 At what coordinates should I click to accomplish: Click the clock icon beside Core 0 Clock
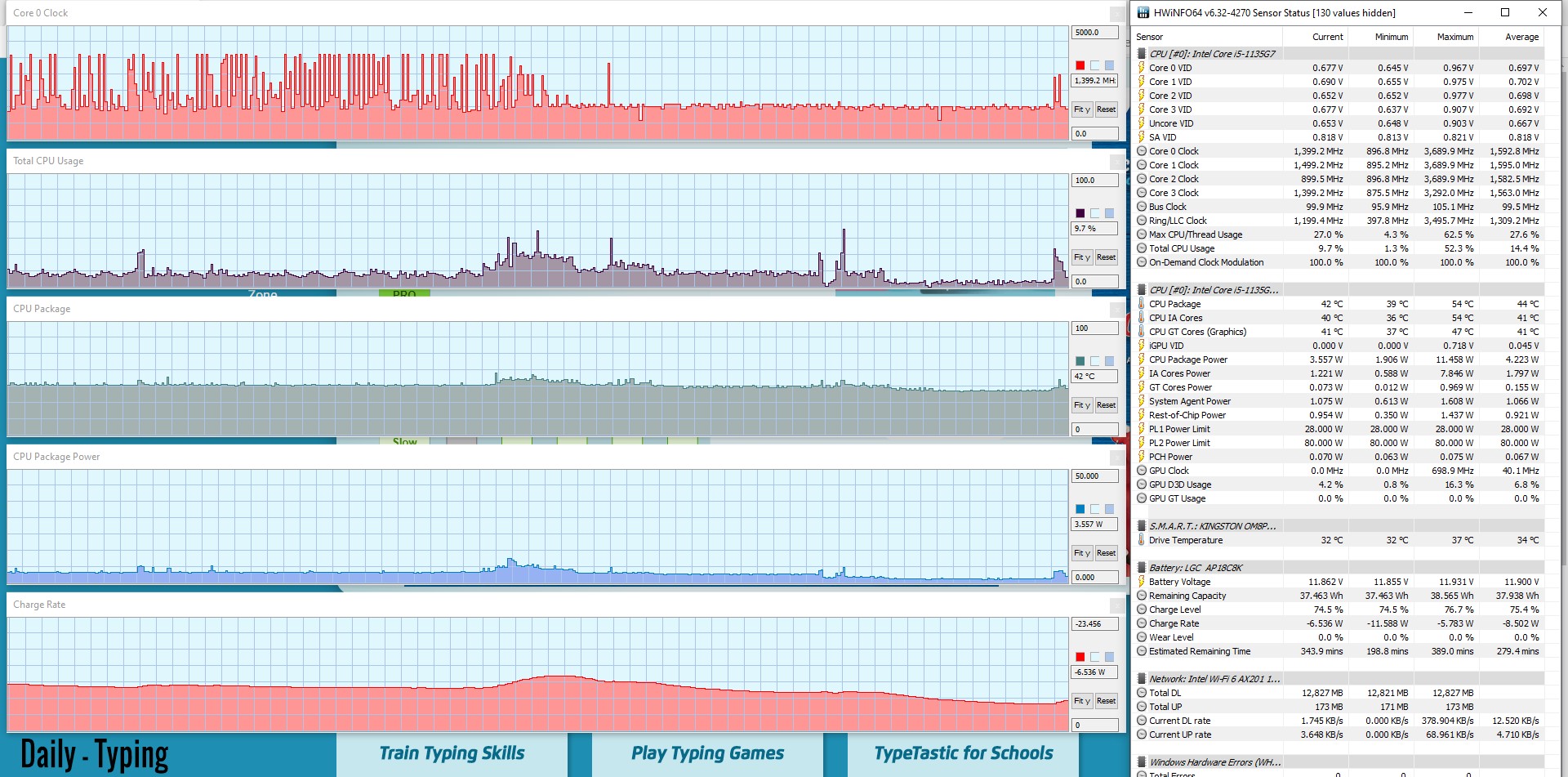coord(1142,151)
